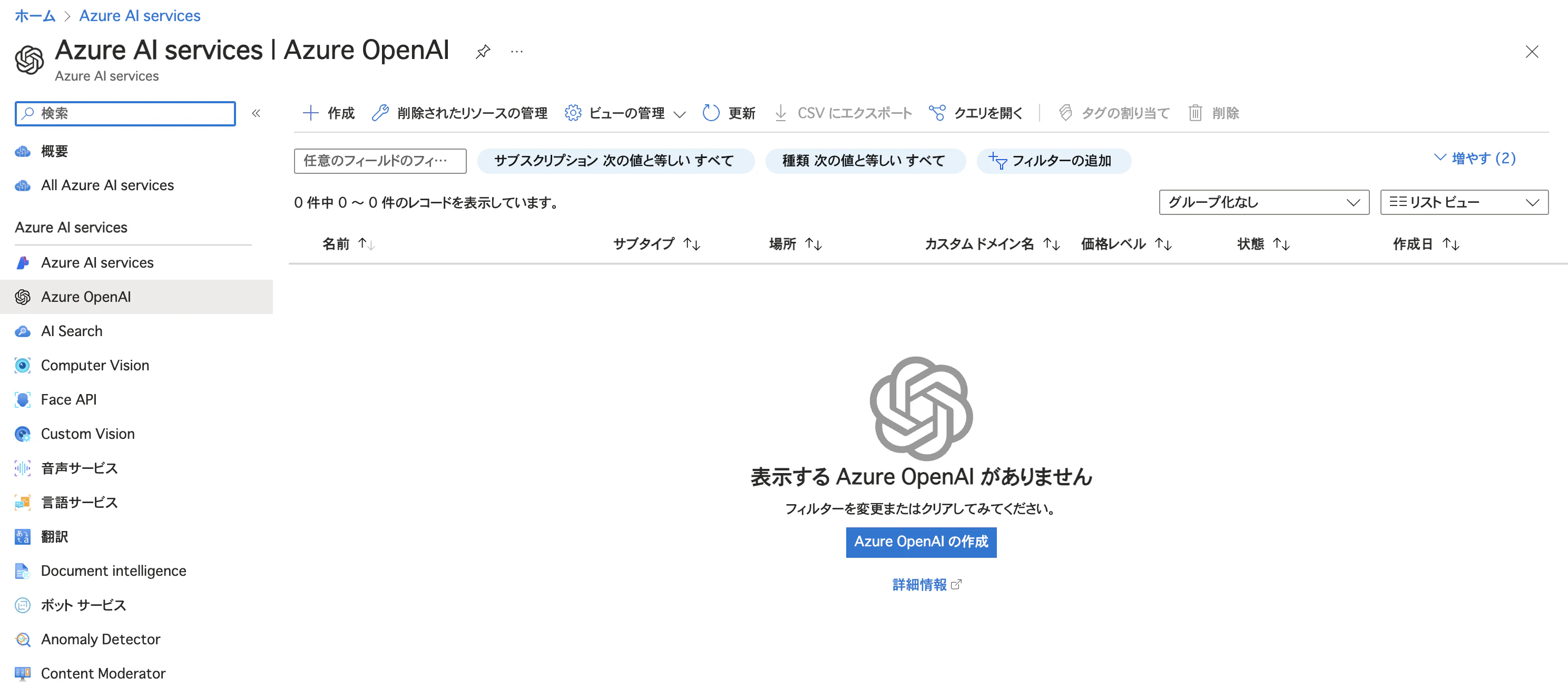This screenshot has width=1568, height=688.
Task: Click フィルターの追加
Action: tap(1053, 161)
